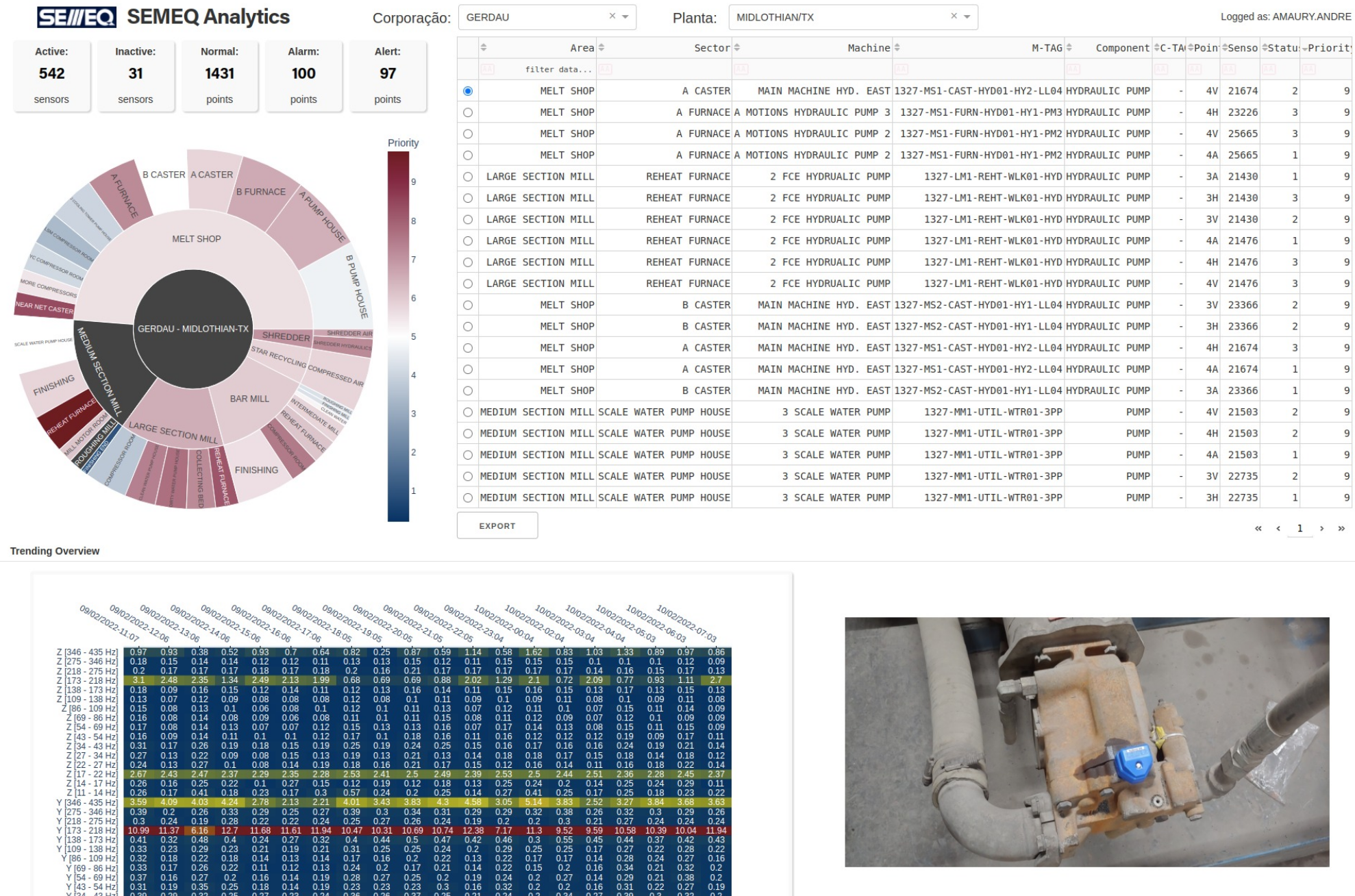
Task: Select the row with point 4V sensor 21503
Action: [x=468, y=412]
